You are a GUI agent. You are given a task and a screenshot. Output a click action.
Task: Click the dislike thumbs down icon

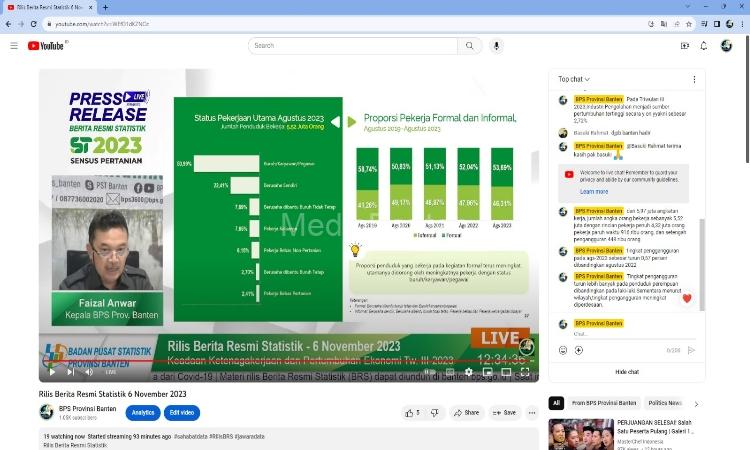pos(435,412)
